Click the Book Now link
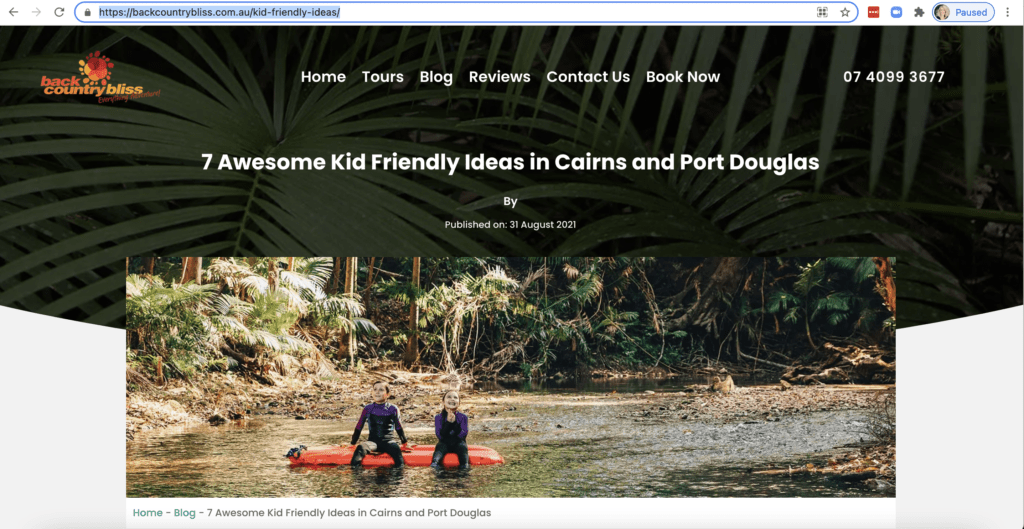The image size is (1024, 529). tap(683, 77)
